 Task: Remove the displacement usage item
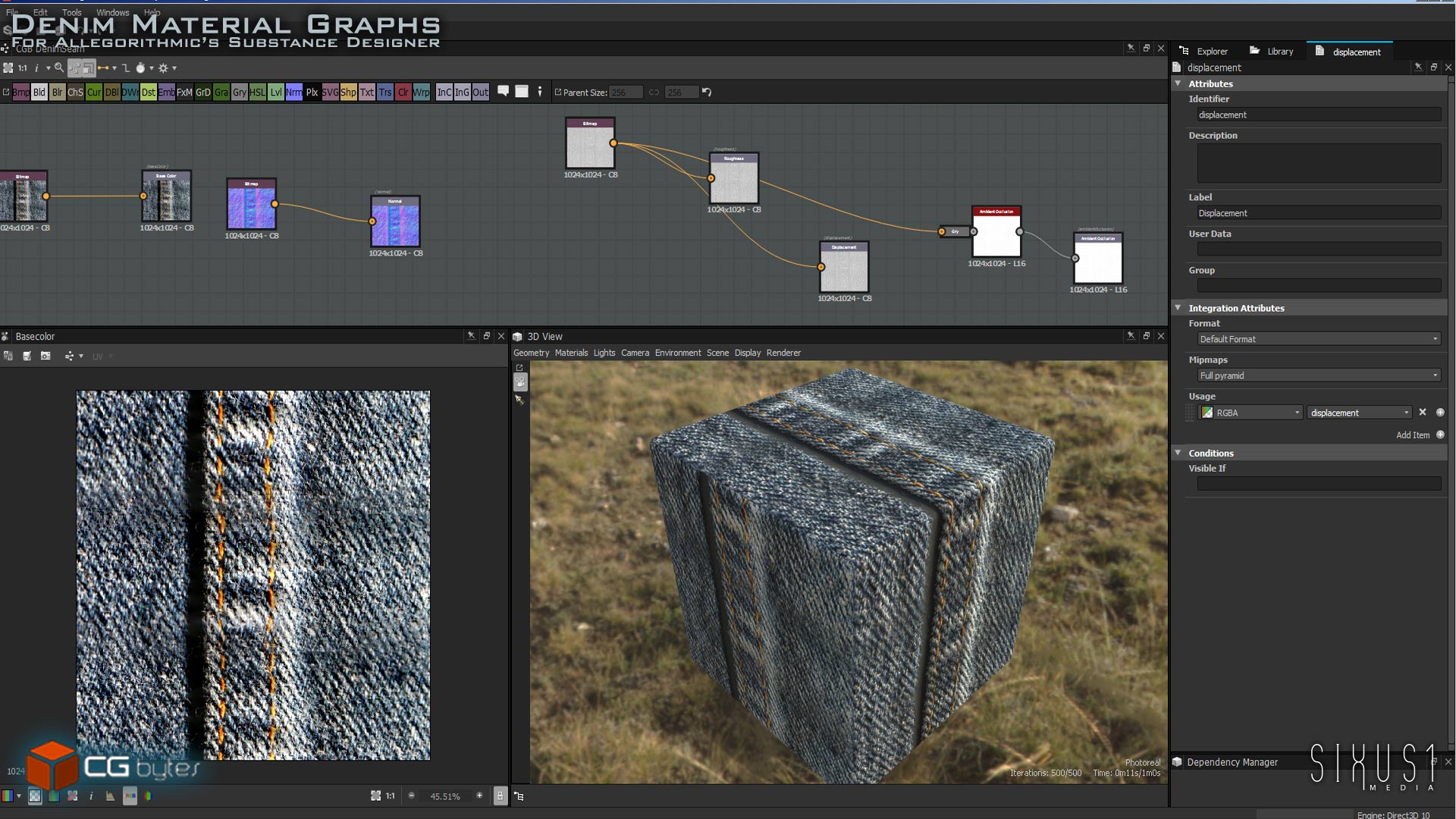click(x=1423, y=413)
